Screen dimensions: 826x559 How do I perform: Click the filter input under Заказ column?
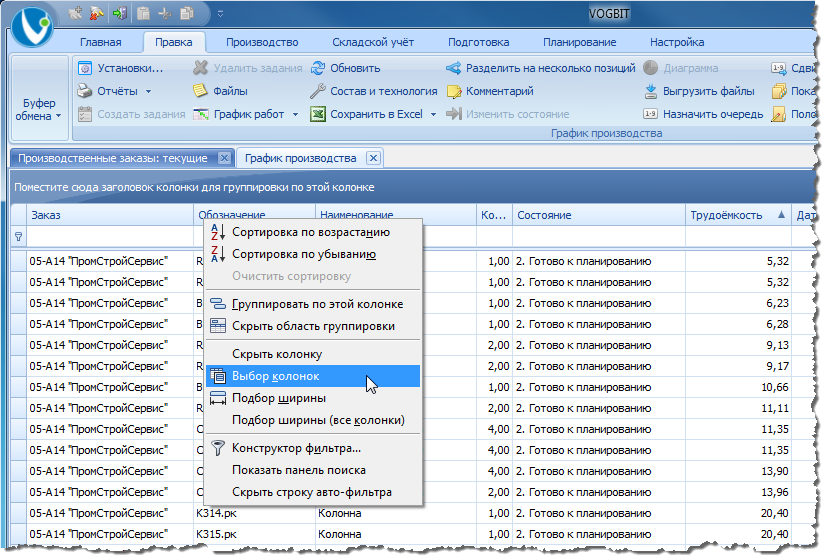coord(110,237)
